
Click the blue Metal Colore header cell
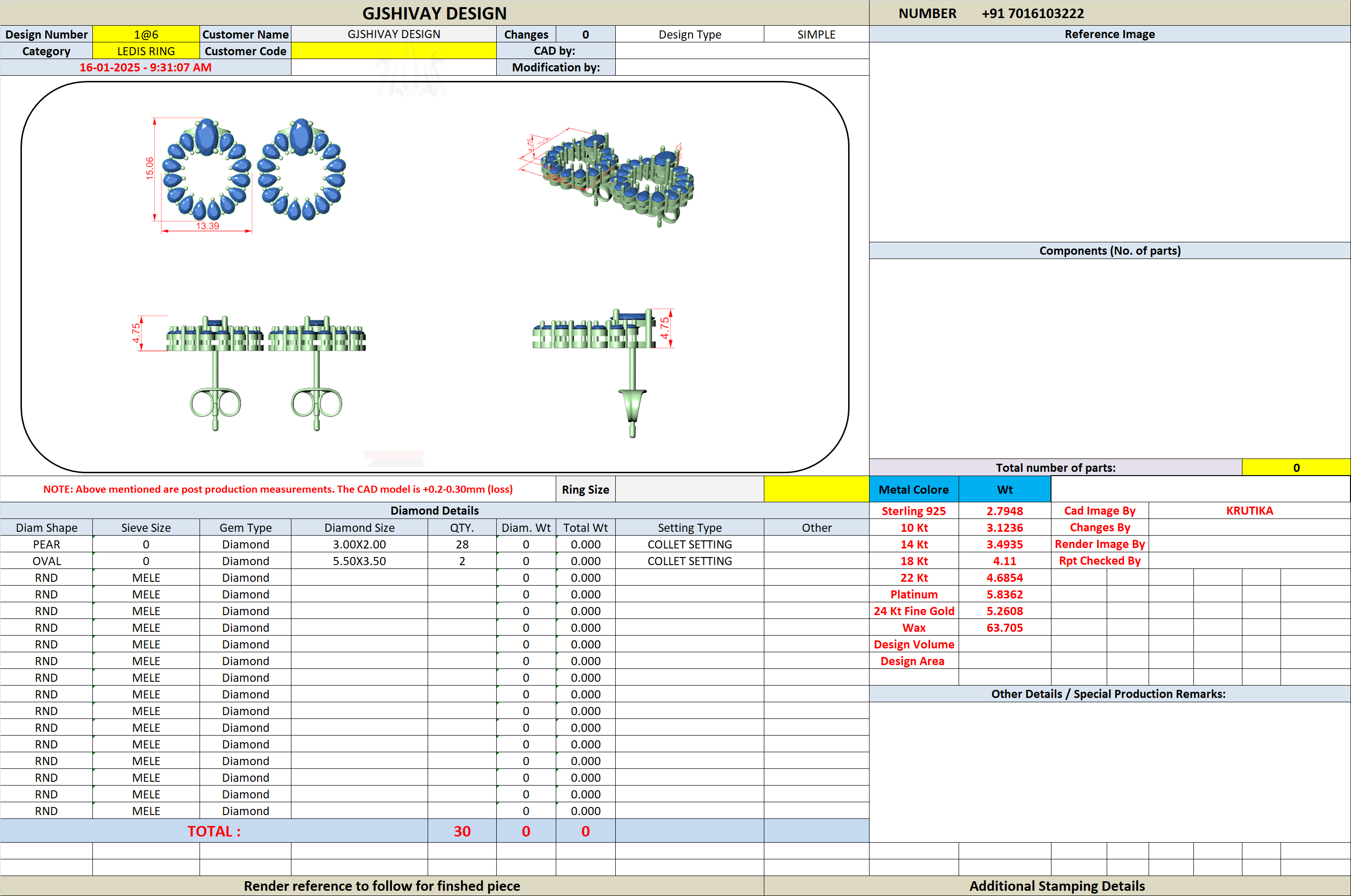(x=913, y=490)
